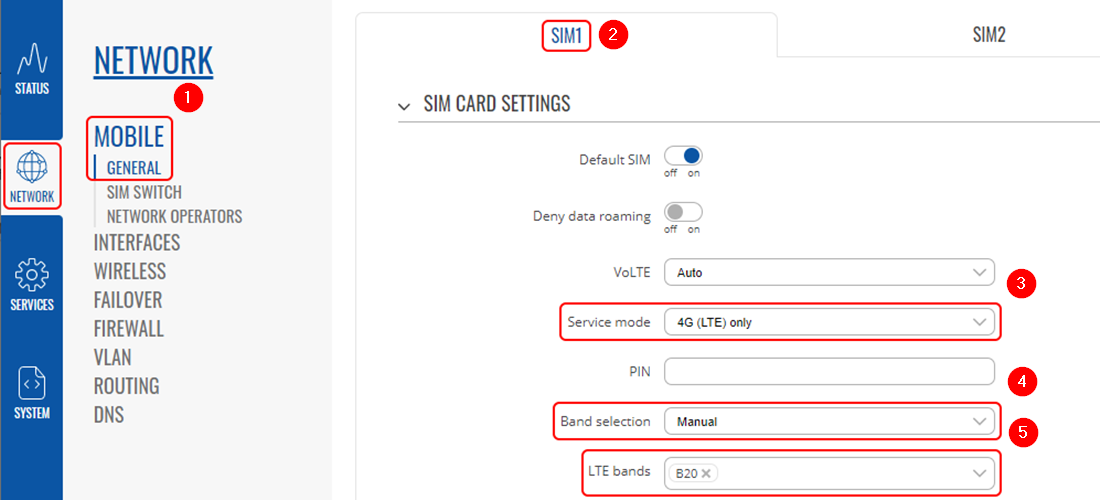This screenshot has height=500, width=1100.
Task: Go to the Firewall menu item
Action: [x=128, y=329]
